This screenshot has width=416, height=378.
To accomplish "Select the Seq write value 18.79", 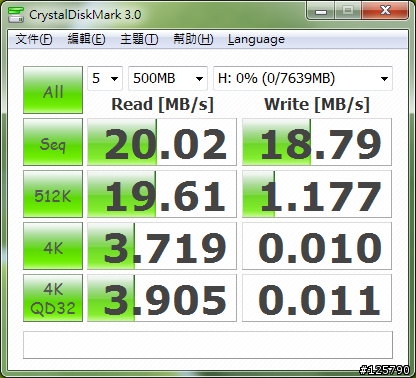I will 317,142.
